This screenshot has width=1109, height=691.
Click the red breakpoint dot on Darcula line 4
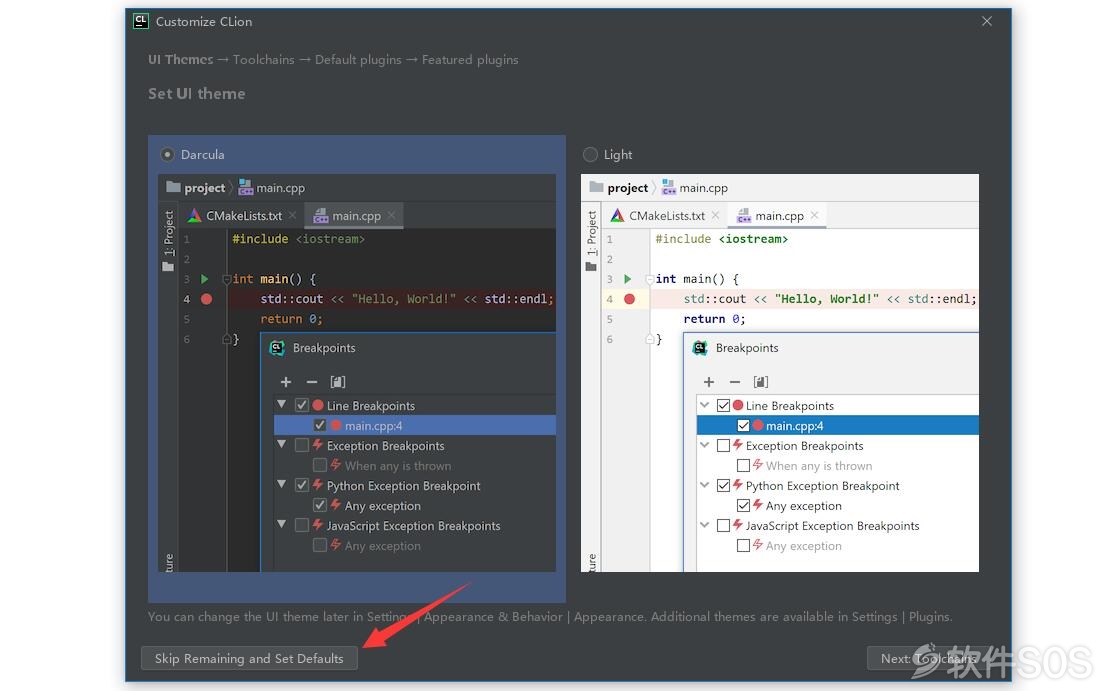click(207, 298)
